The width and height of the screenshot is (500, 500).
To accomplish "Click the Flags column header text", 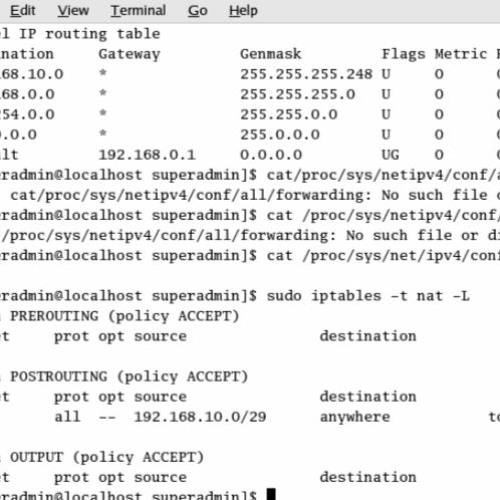I will tap(403, 54).
